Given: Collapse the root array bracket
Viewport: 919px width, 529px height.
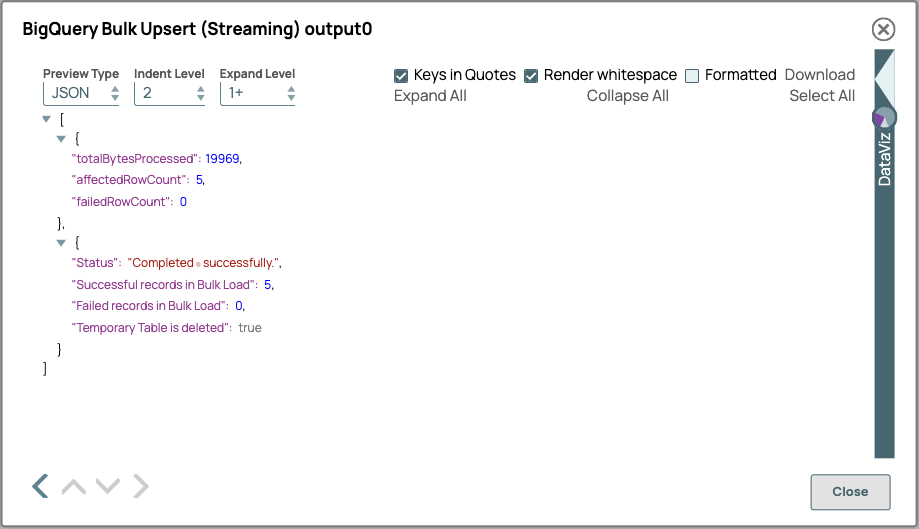Looking at the screenshot, I should point(47,119).
